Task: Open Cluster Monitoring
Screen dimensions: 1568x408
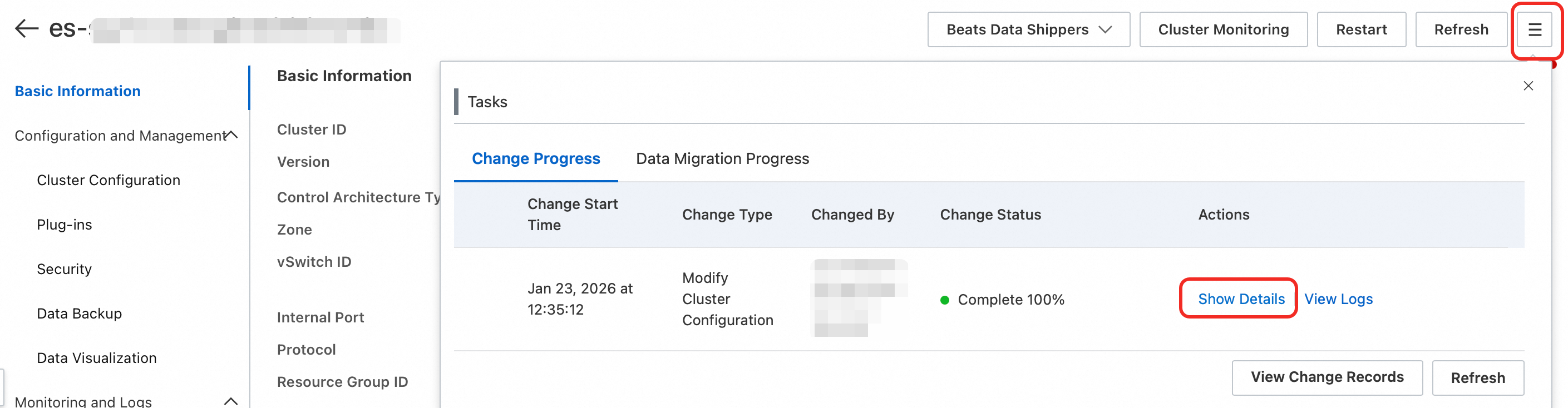Action: [x=1223, y=30]
